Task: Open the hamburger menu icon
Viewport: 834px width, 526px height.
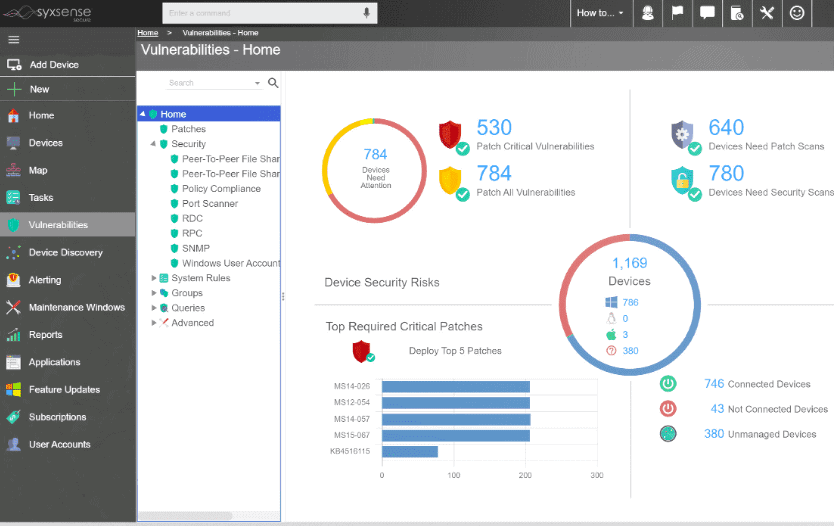Action: pyautogui.click(x=14, y=39)
